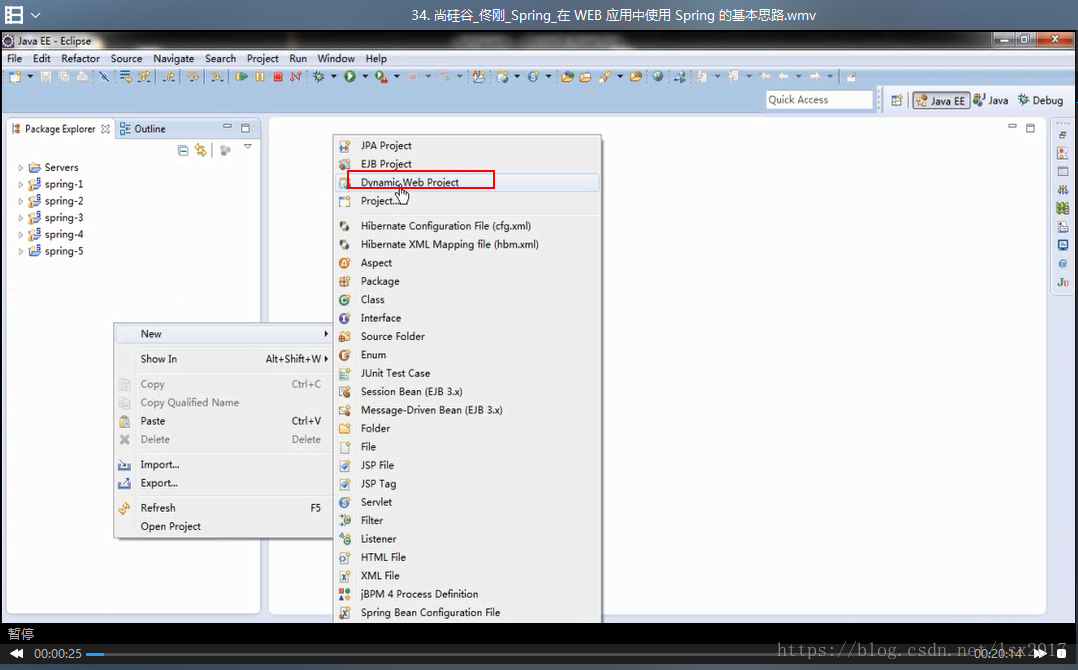Click the New wizard toolbar icon
This screenshot has height=670, width=1078.
(x=15, y=77)
